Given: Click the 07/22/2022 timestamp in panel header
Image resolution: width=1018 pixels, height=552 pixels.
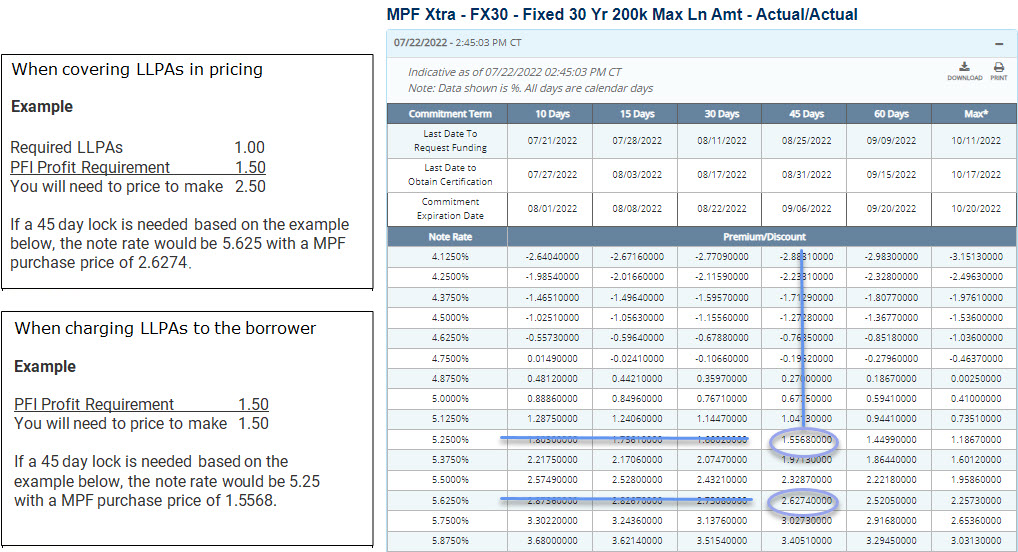Looking at the screenshot, I should pos(458,43).
